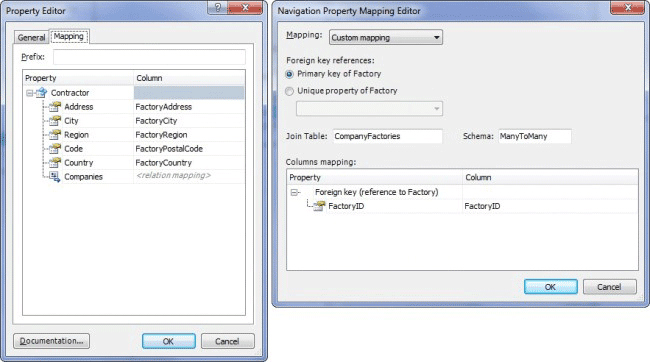Click the City property icon

point(55,121)
